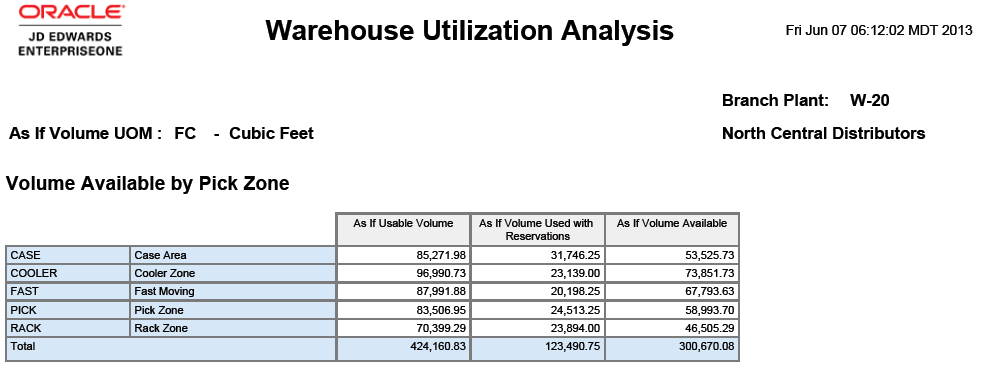Image resolution: width=982 pixels, height=368 pixels.
Task: Click the As If Volume Available column header
Action: (672, 230)
